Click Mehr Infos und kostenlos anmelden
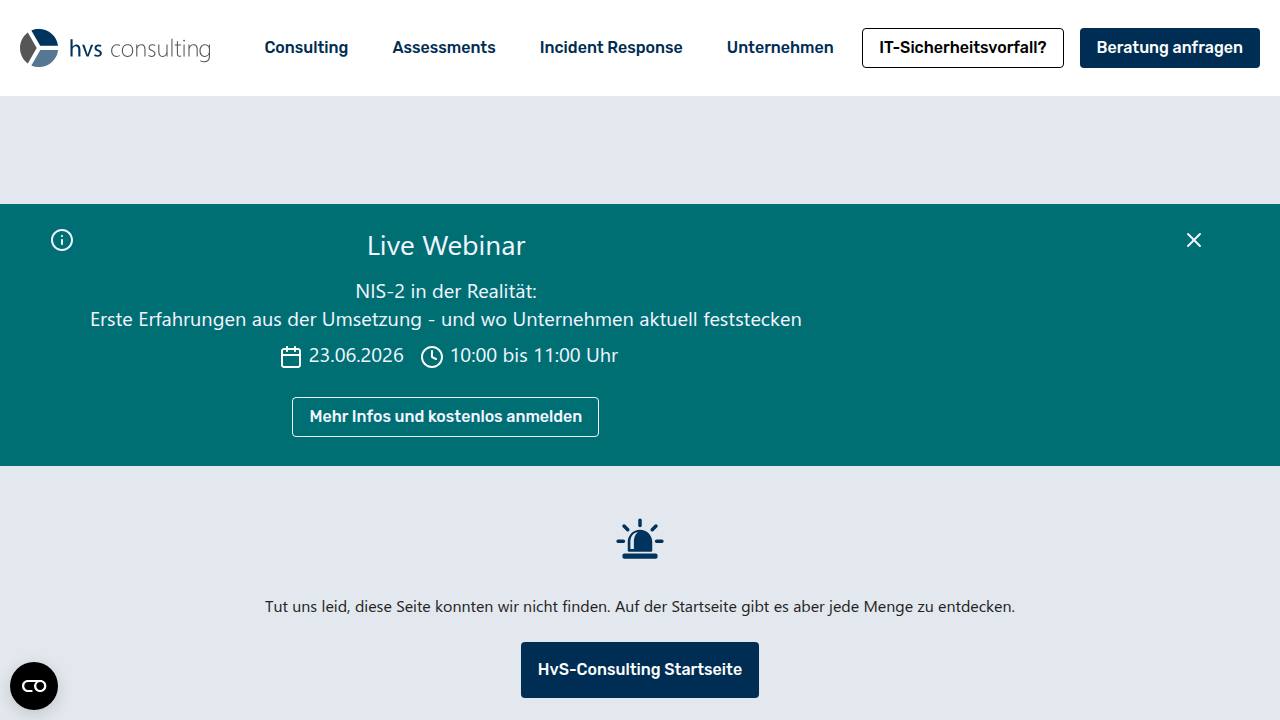Screen dimensions: 1280x720 (445, 417)
